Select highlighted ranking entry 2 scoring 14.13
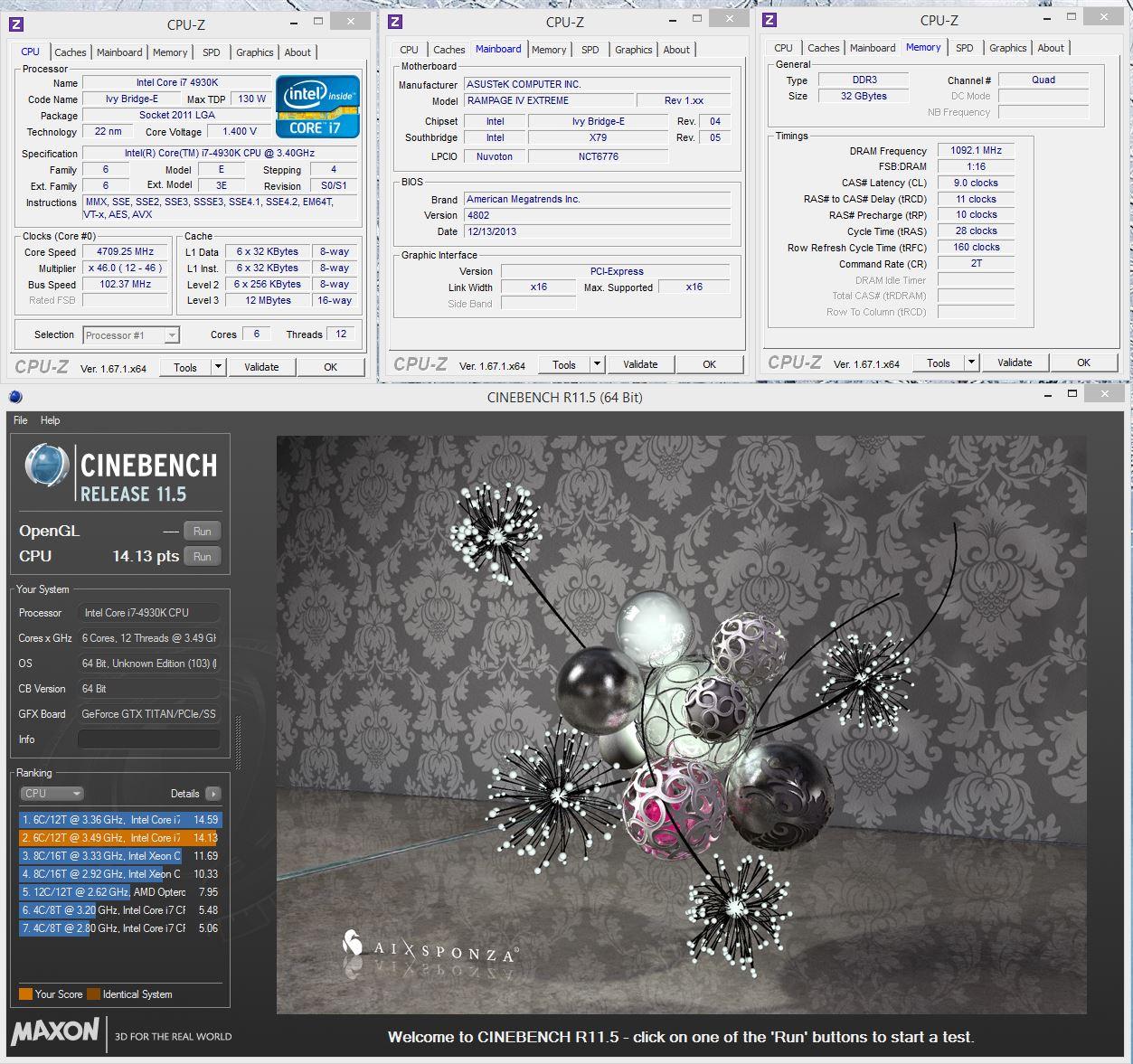This screenshot has height=1064, width=1133. click(119, 838)
